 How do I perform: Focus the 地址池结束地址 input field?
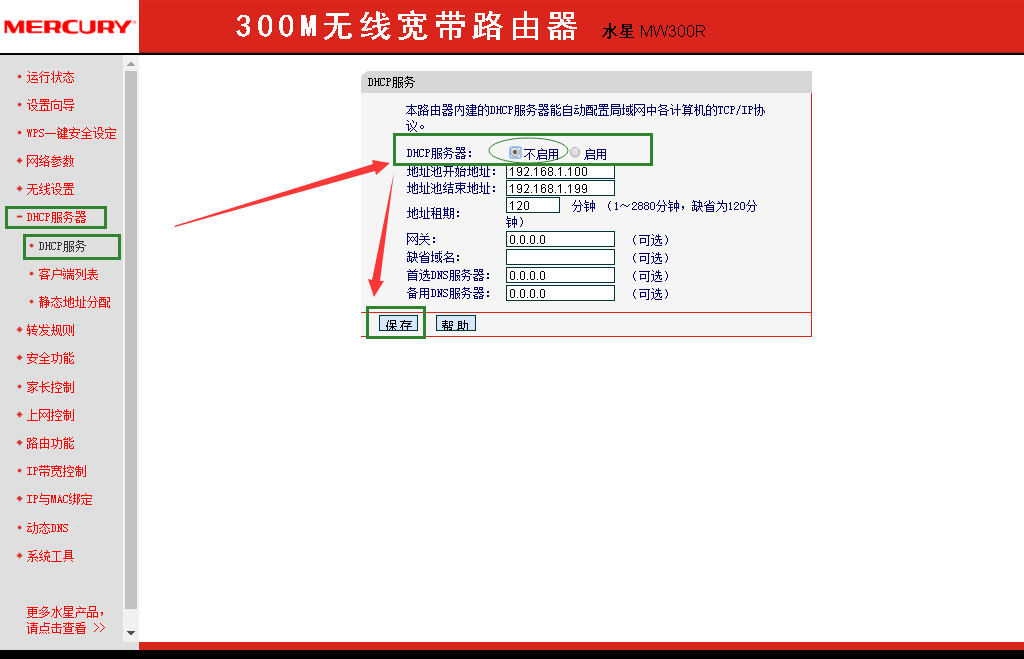pyautogui.click(x=560, y=189)
